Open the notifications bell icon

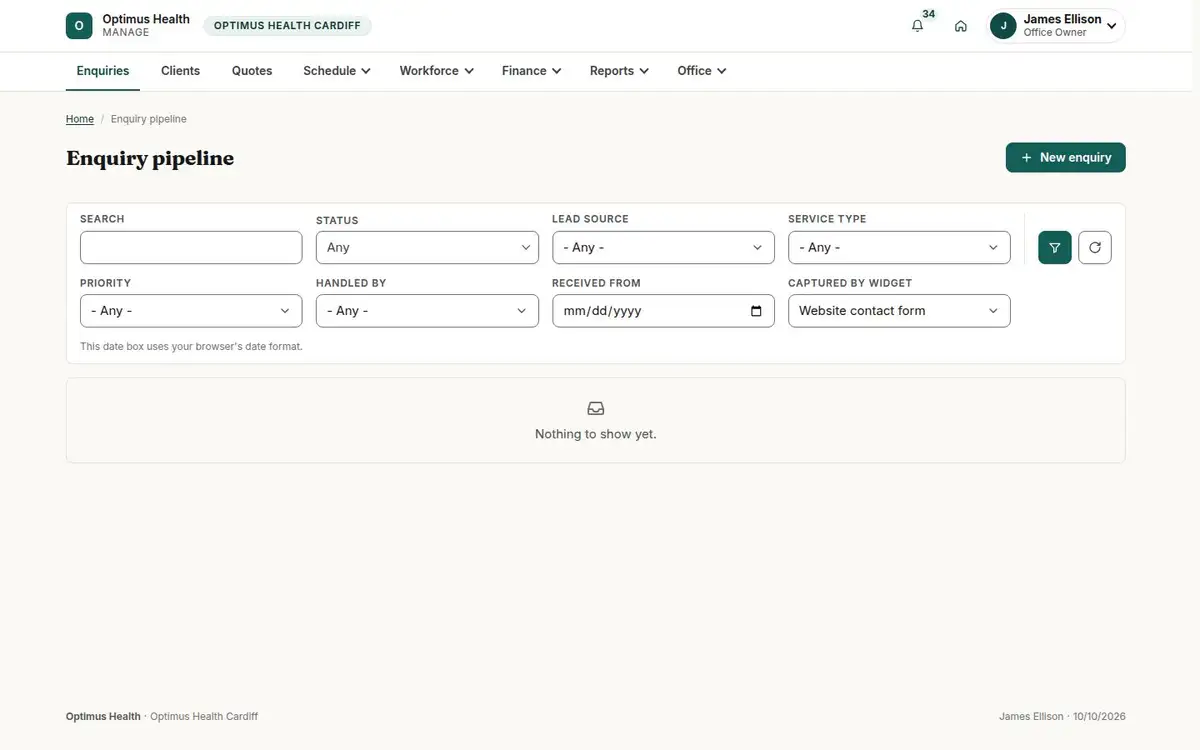[x=917, y=26]
